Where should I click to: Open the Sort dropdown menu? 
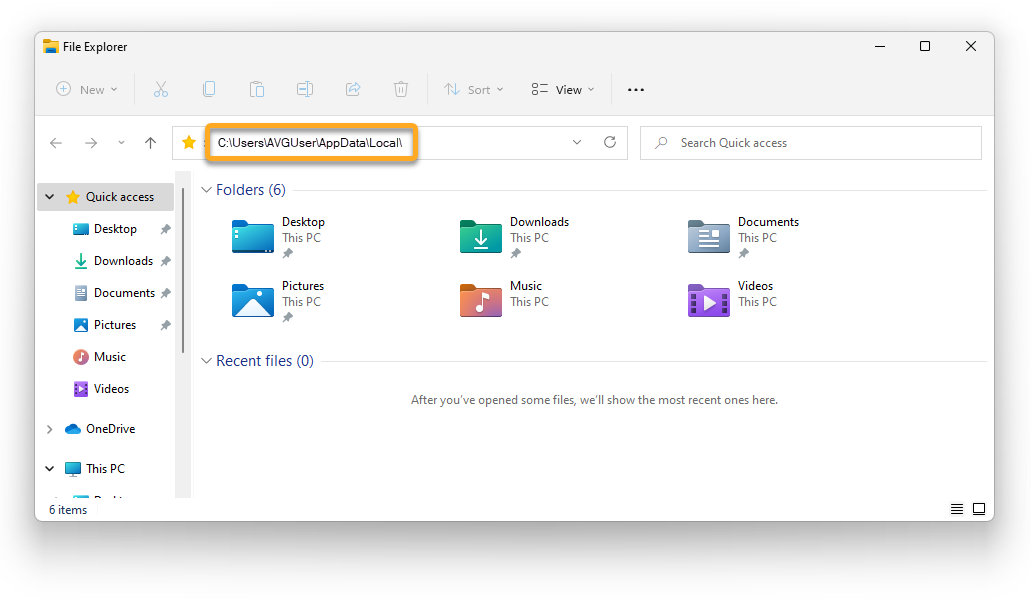coord(474,89)
